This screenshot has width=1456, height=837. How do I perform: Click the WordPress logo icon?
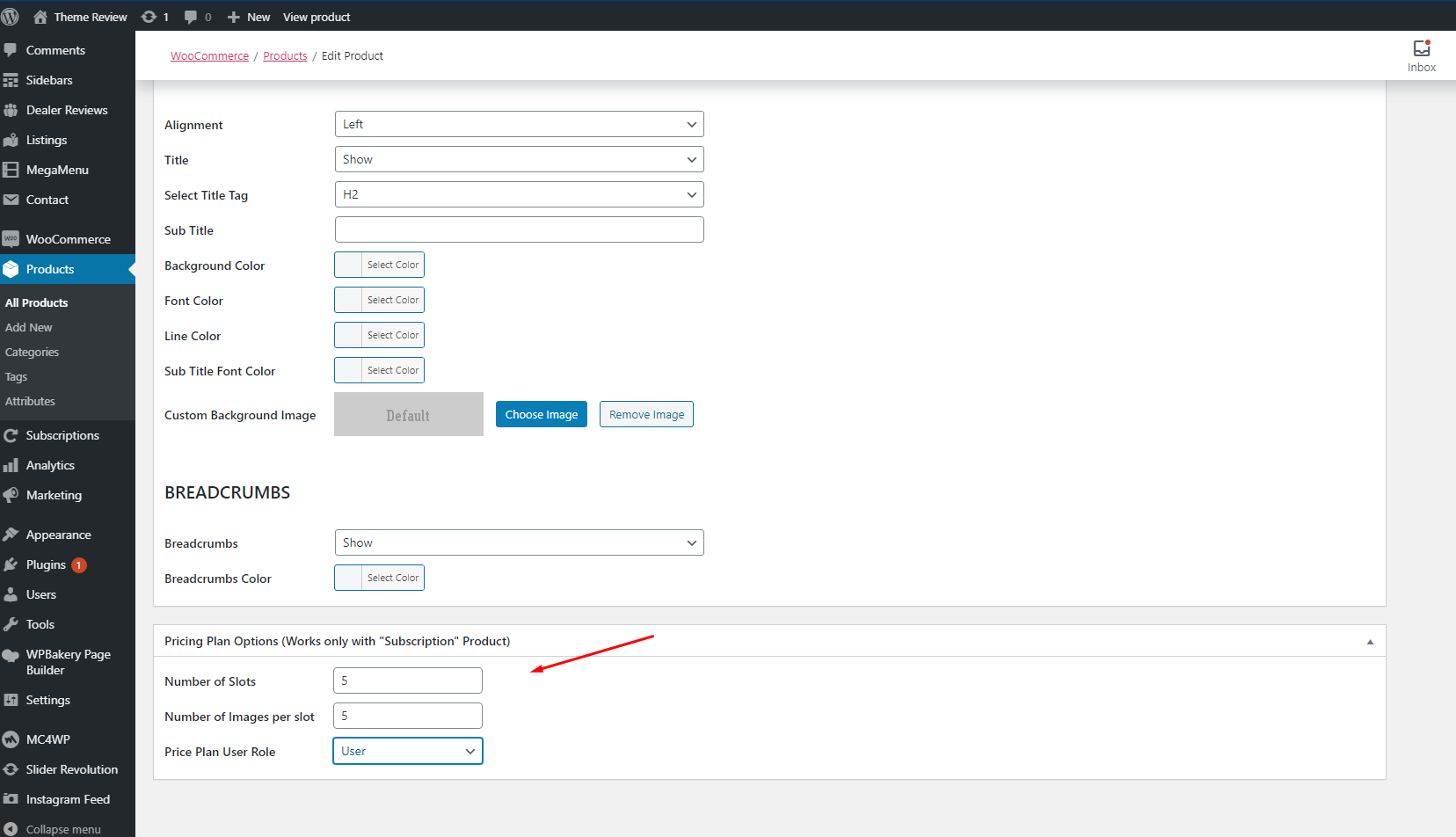(11, 17)
